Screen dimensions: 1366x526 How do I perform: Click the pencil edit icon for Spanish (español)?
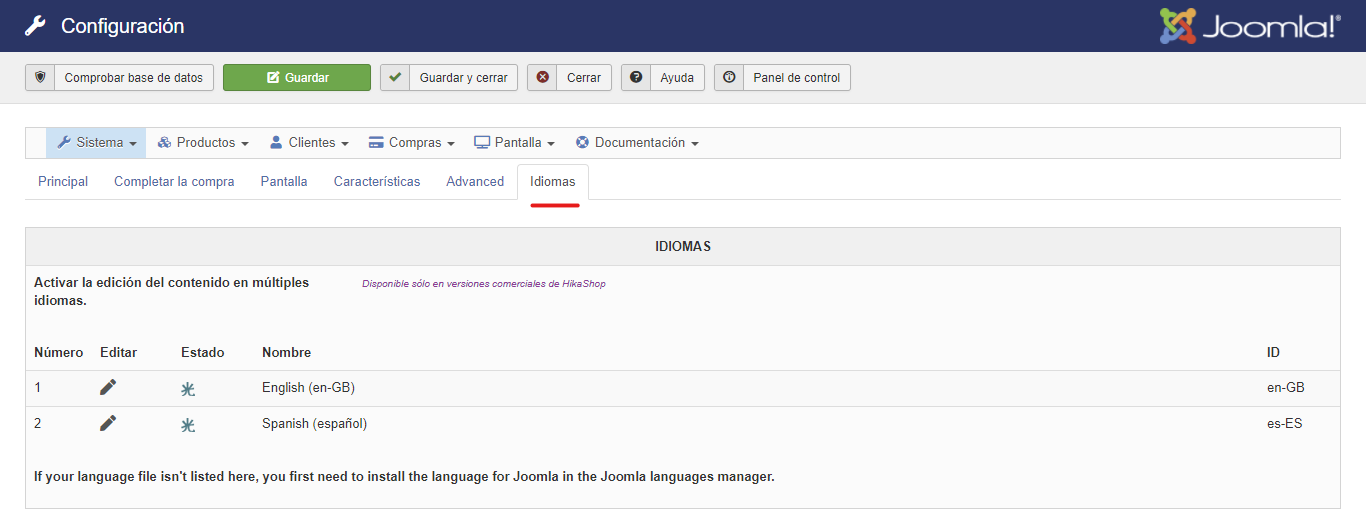coord(108,423)
